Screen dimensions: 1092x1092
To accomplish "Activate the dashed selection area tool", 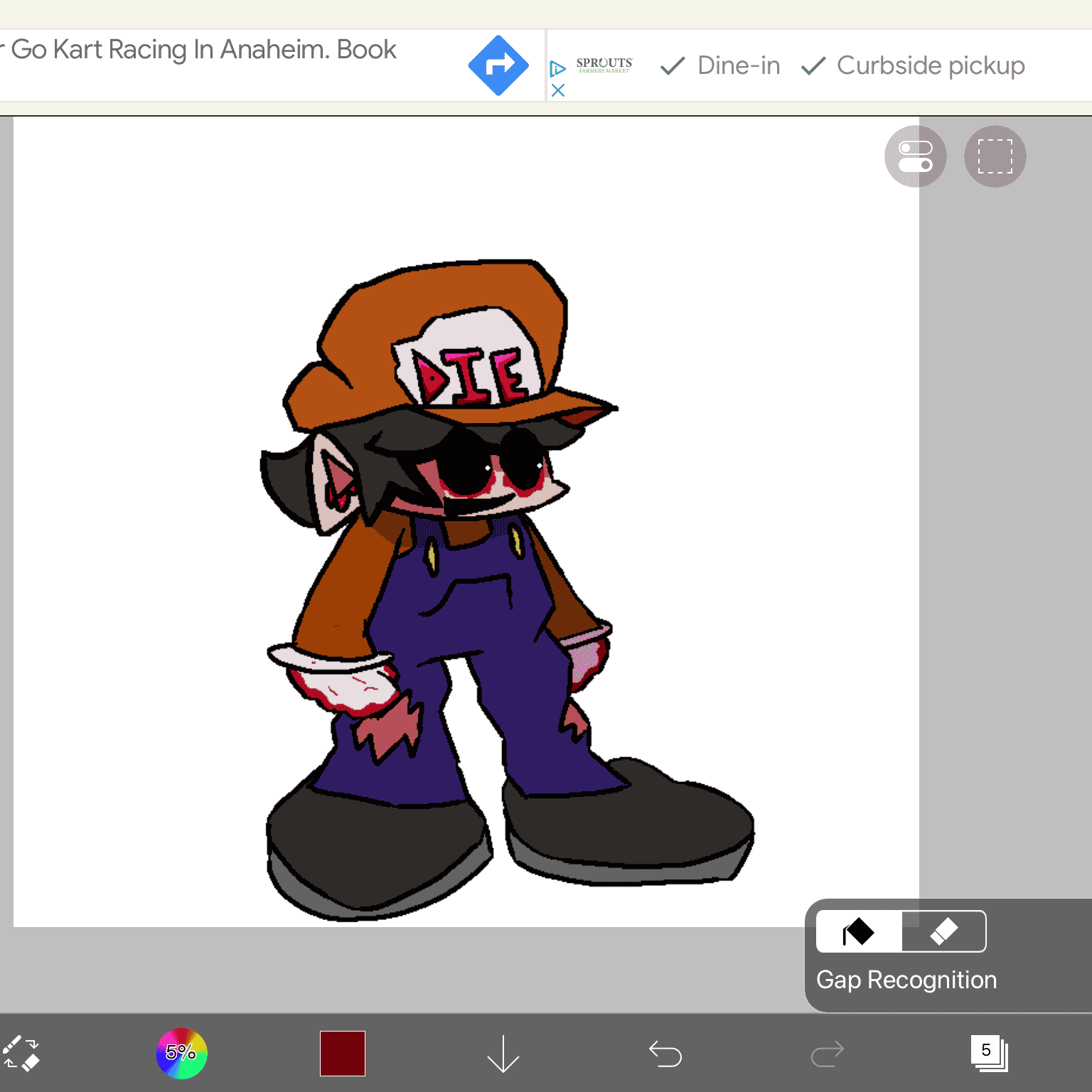I will [x=995, y=156].
